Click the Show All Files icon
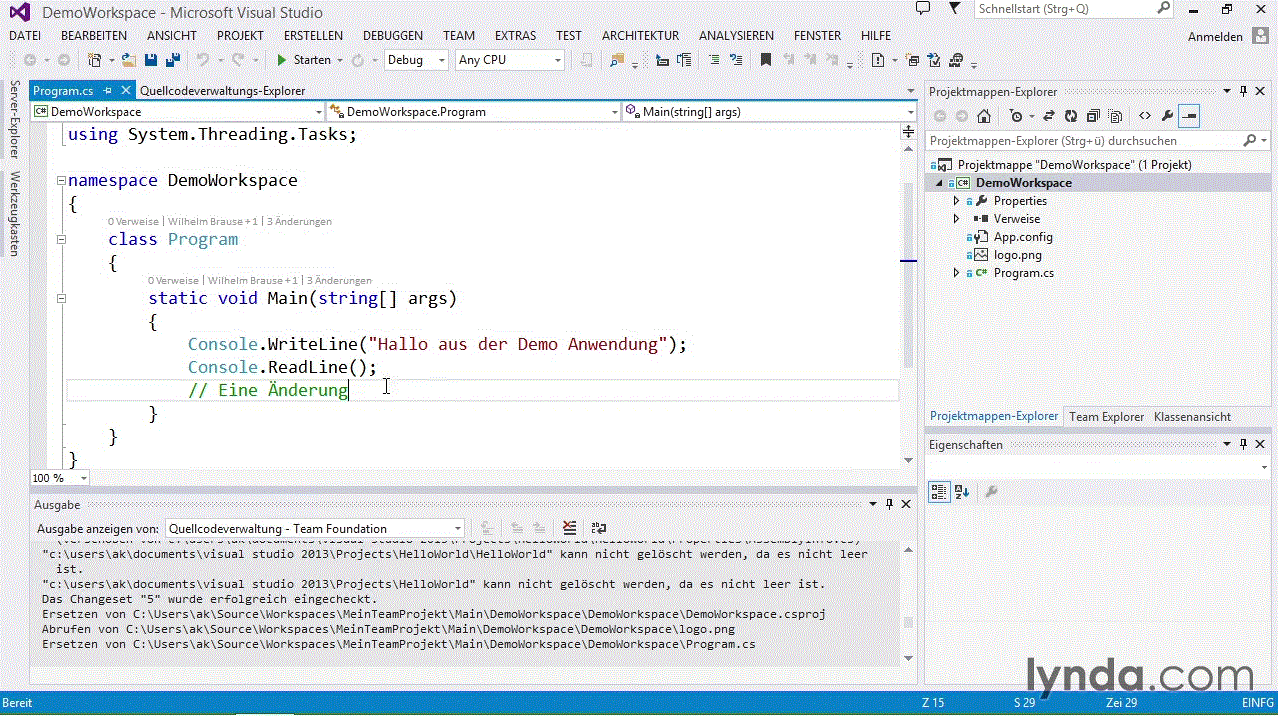Screen dimensions: 1278x716 point(1115,116)
